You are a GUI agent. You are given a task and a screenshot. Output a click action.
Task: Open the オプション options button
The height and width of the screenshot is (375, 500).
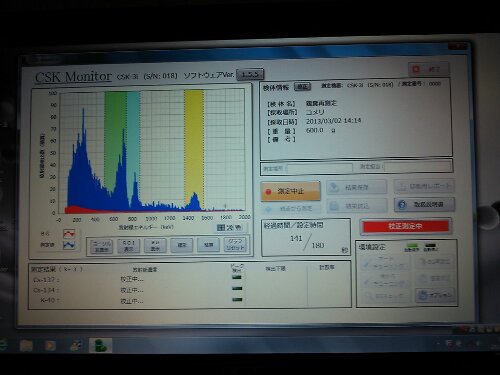pos(436,295)
